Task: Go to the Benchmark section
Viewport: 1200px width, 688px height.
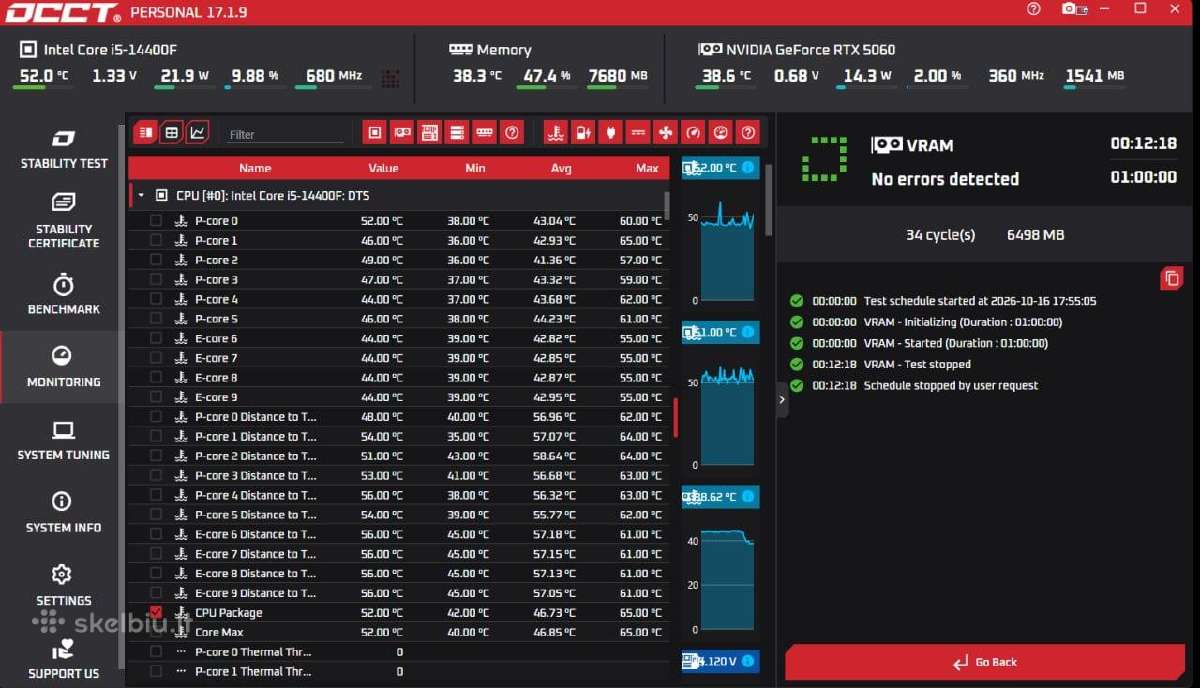Action: click(x=63, y=295)
